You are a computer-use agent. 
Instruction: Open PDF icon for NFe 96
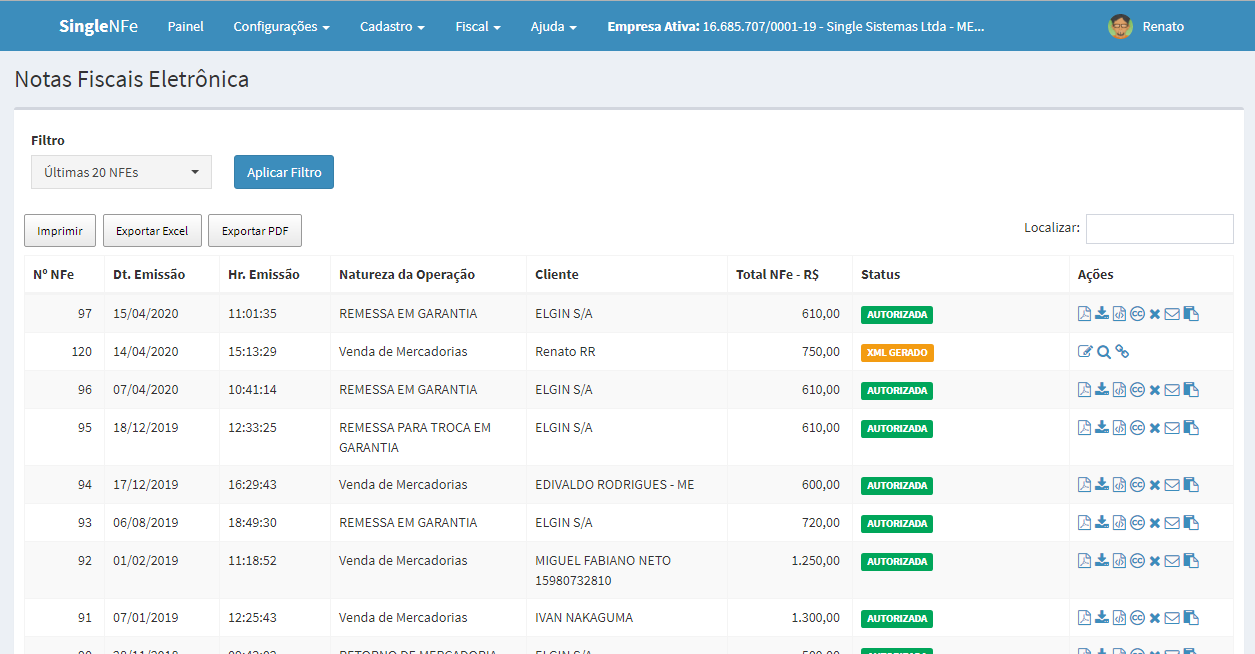tap(1084, 390)
